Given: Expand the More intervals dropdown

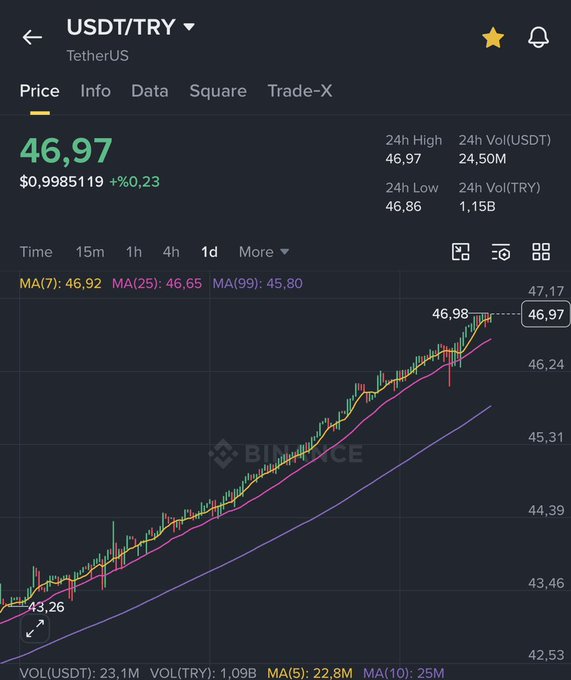Looking at the screenshot, I should pyautogui.click(x=264, y=252).
